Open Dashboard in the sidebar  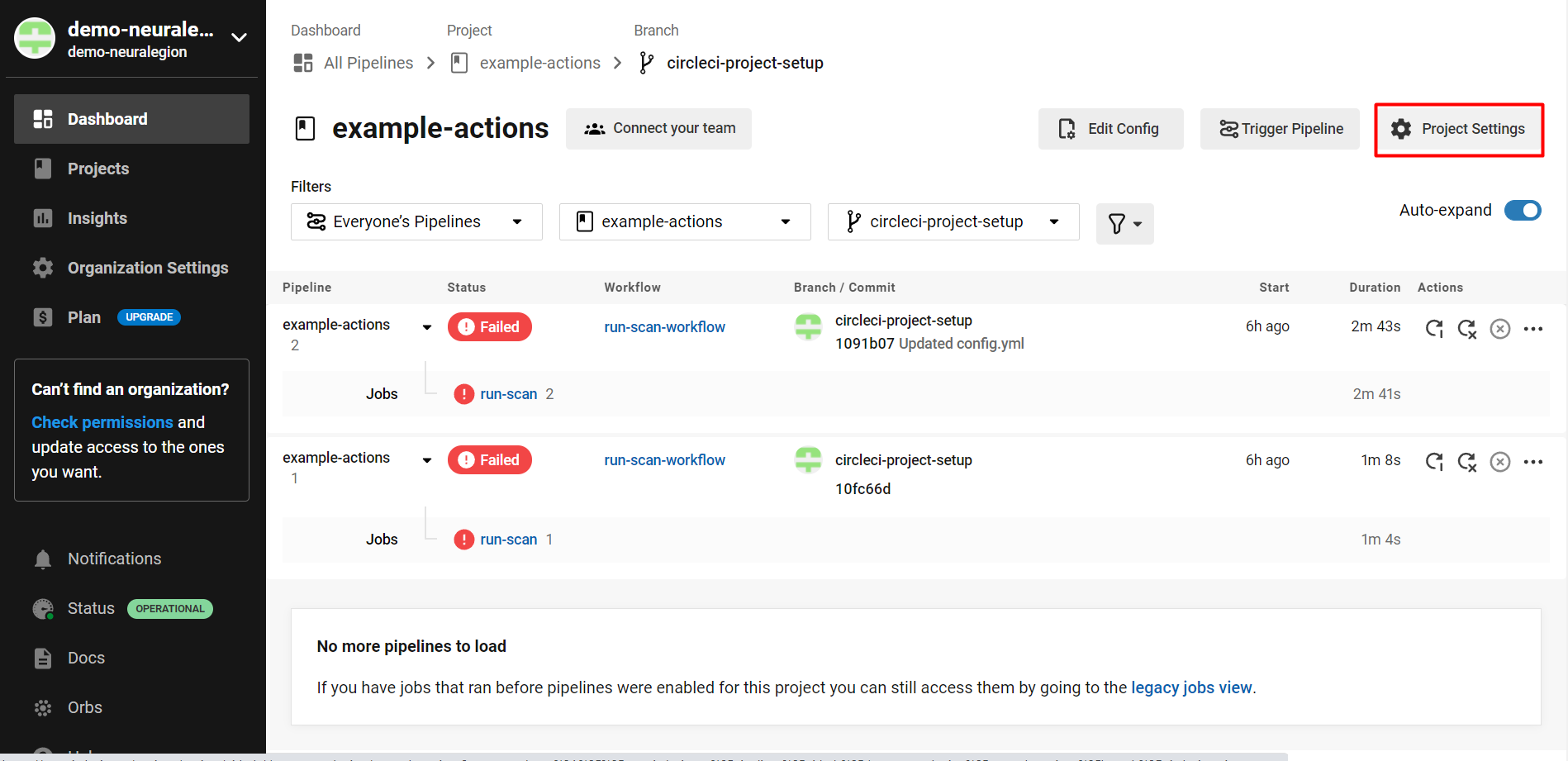(x=131, y=119)
